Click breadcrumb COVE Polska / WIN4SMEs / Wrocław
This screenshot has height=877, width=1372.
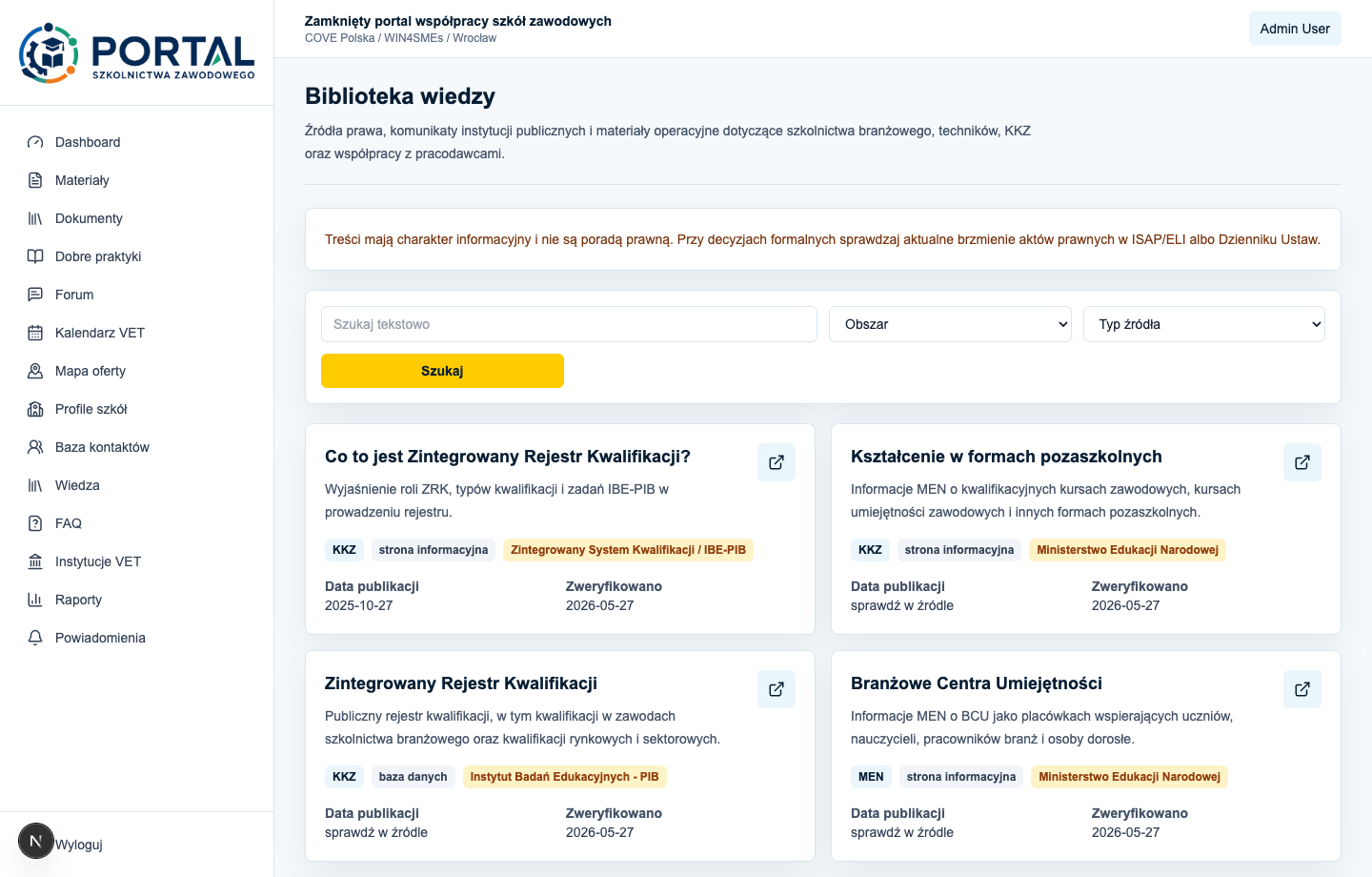pos(400,38)
